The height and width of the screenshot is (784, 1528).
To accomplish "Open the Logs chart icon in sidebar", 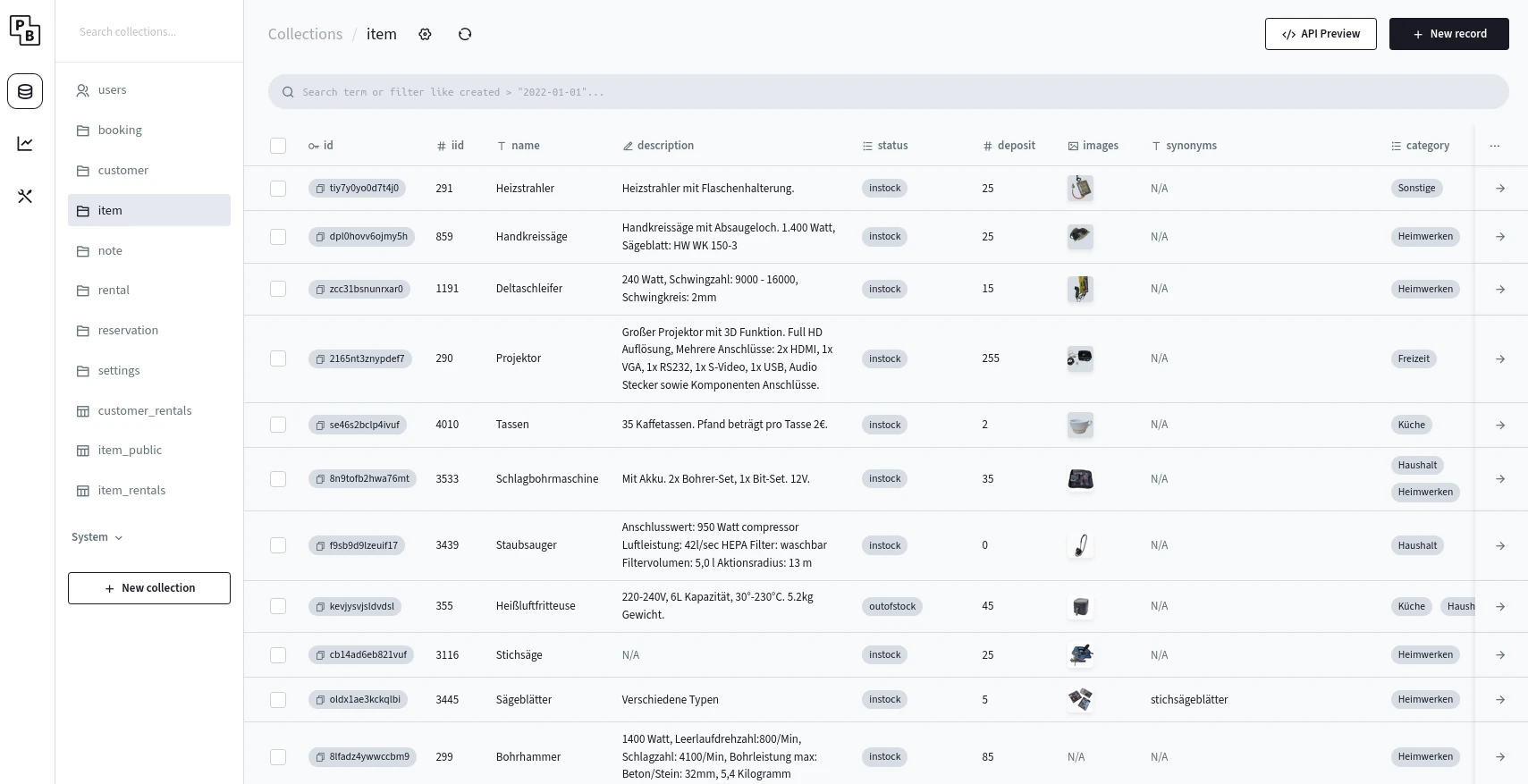I will tap(25, 144).
